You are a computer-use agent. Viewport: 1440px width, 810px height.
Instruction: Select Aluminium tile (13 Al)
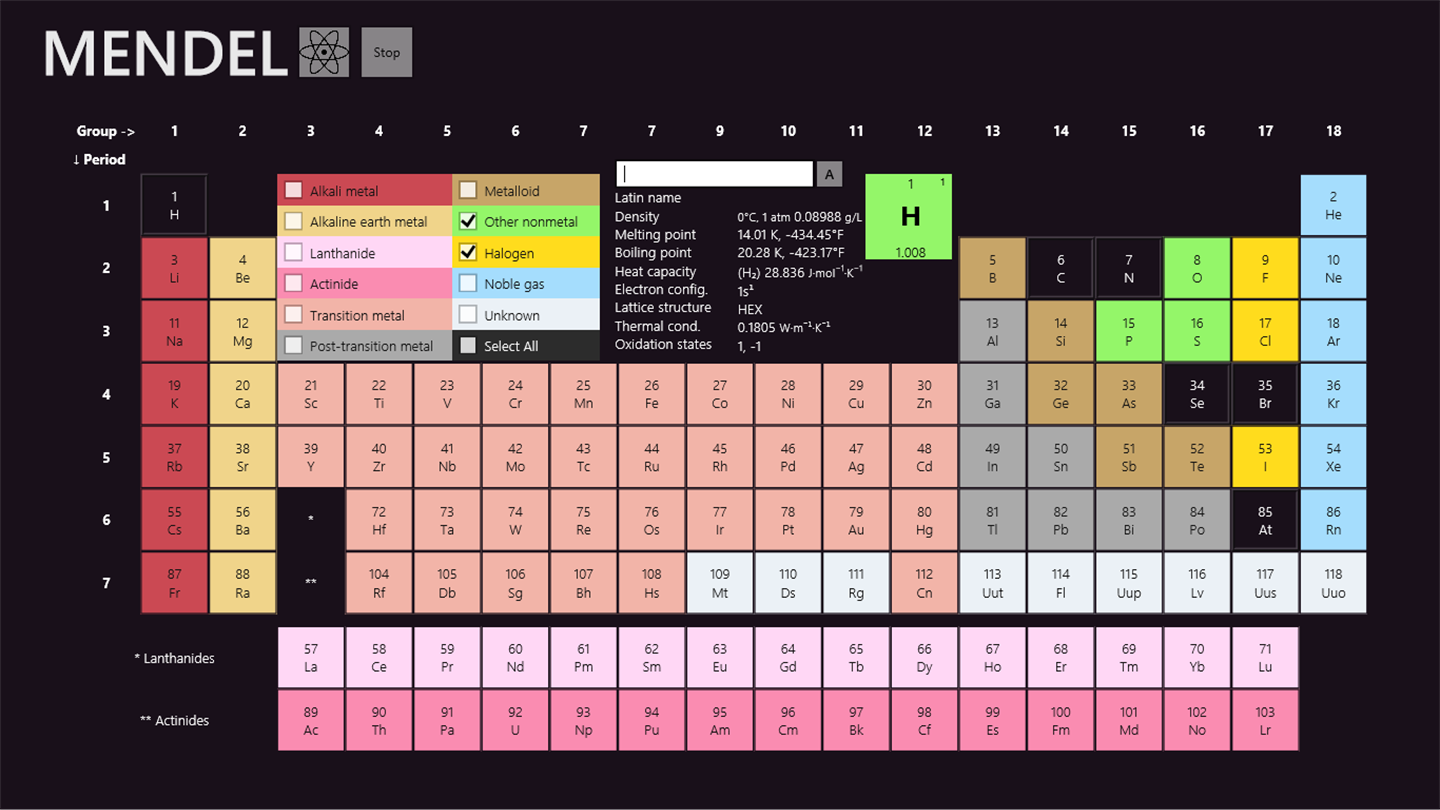pyautogui.click(x=992, y=331)
